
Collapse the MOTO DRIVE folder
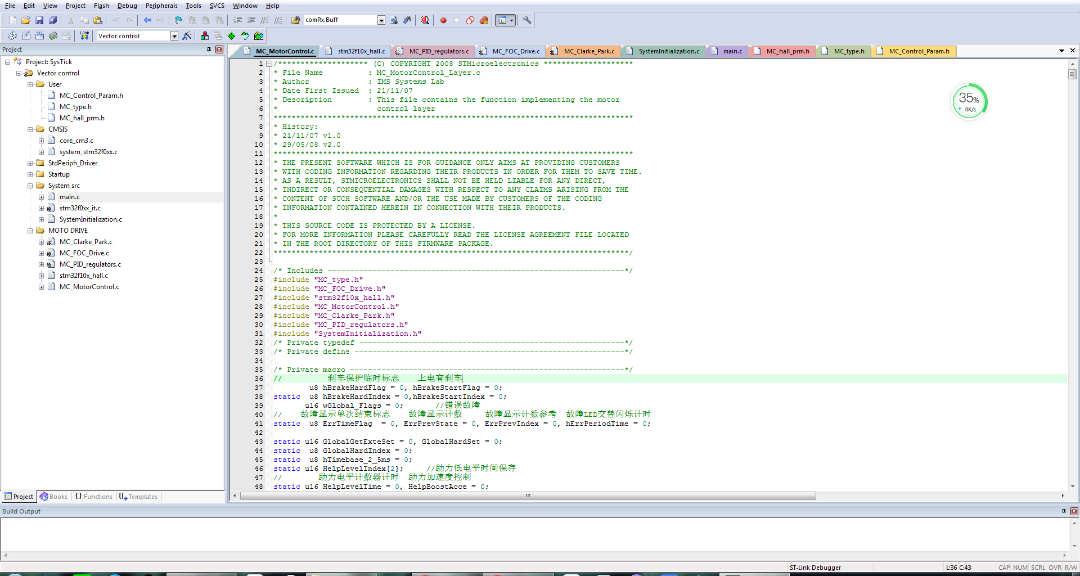click(x=30, y=231)
